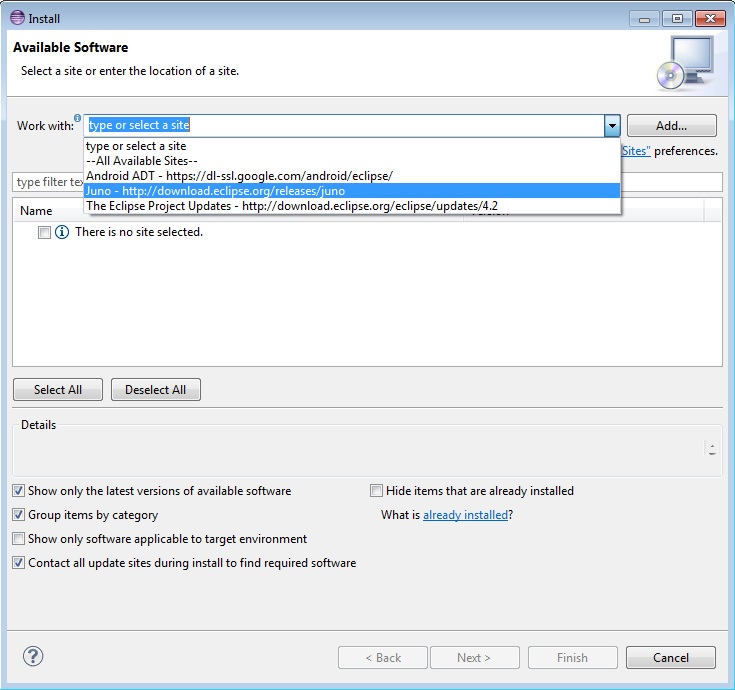Select Android ADT site from the list
This screenshot has width=735, height=690.
point(352,176)
